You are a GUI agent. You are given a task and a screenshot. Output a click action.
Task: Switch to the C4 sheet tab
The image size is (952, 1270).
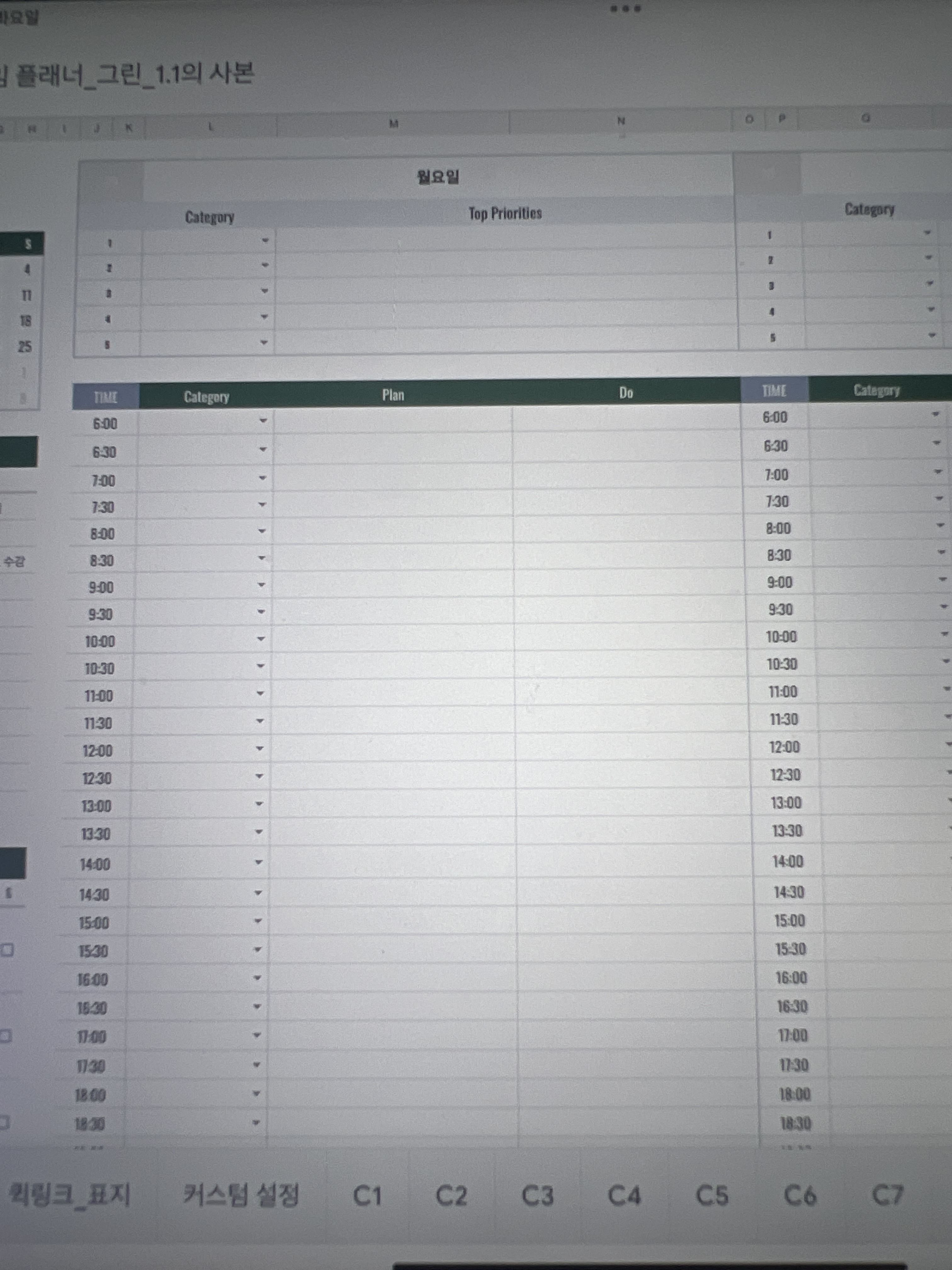tap(624, 1196)
